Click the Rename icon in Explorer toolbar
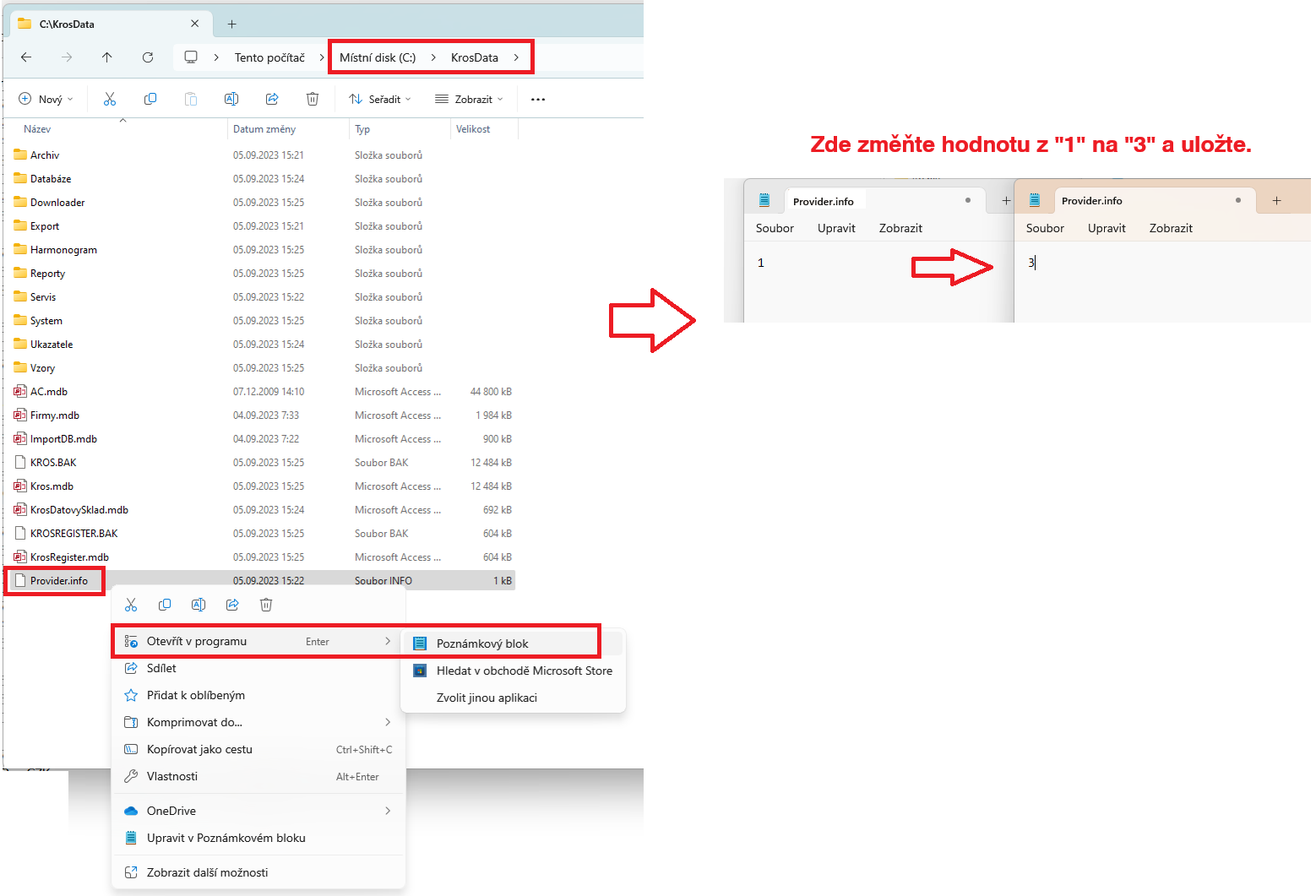Viewport: 1316px width, 896px height. pyautogui.click(x=231, y=100)
